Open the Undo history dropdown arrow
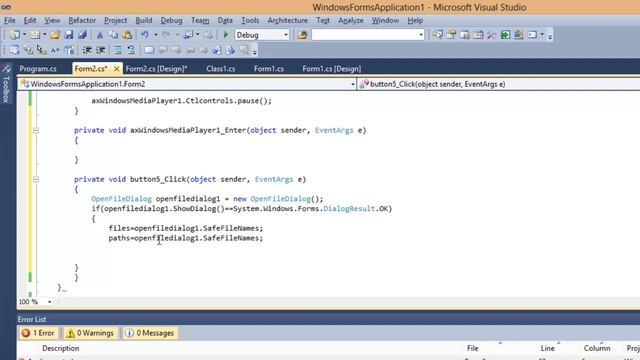Image resolution: width=640 pixels, height=360 pixels. (x=156, y=35)
